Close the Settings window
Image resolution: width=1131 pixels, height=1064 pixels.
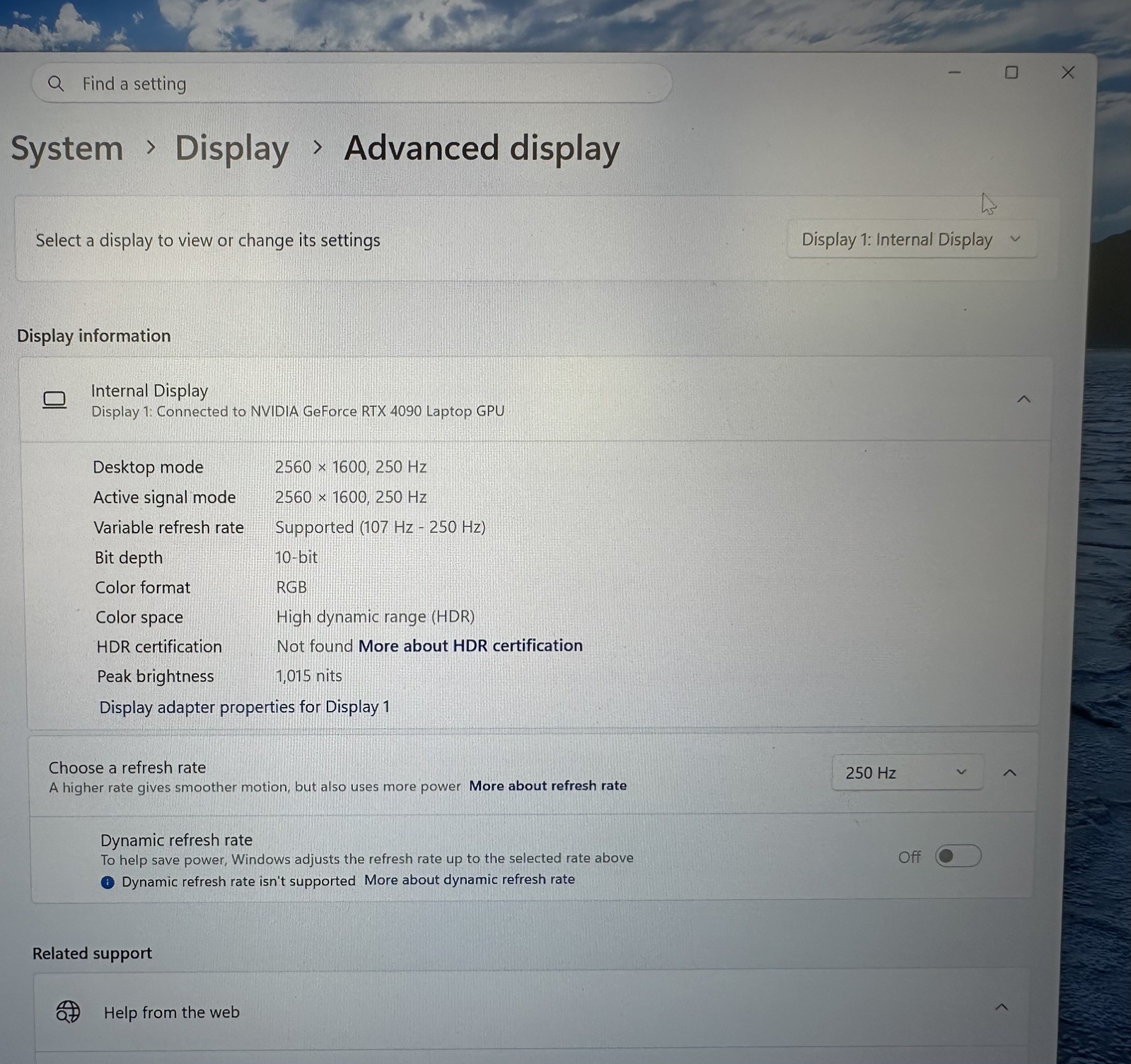(1068, 72)
